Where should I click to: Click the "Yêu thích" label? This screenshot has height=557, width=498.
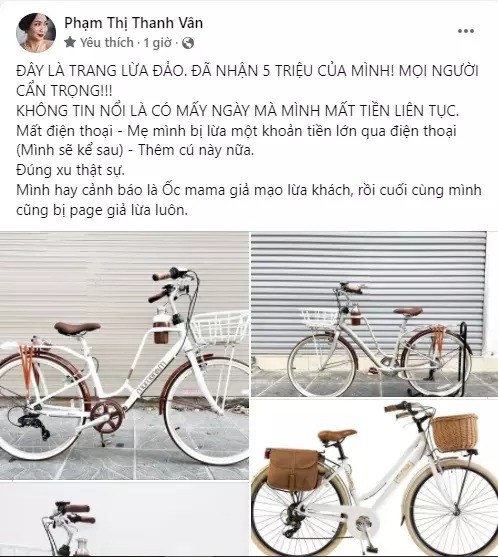(x=107, y=43)
